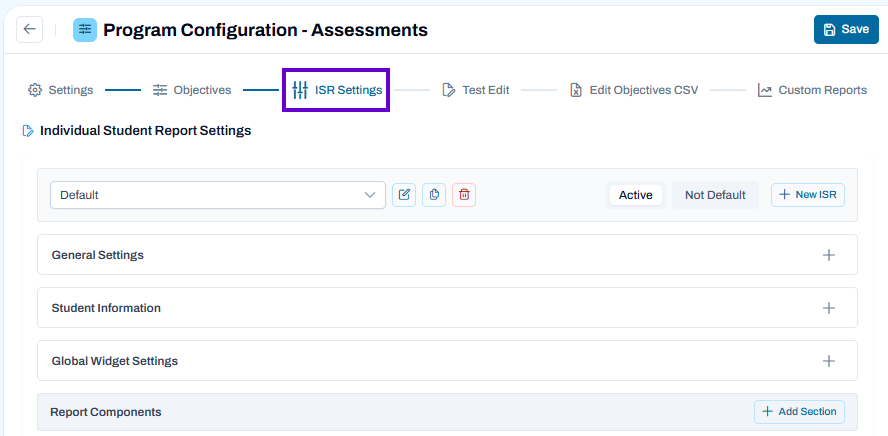Expand General Settings with plus icon
Screen dimensions: 888x436
[x=829, y=255]
